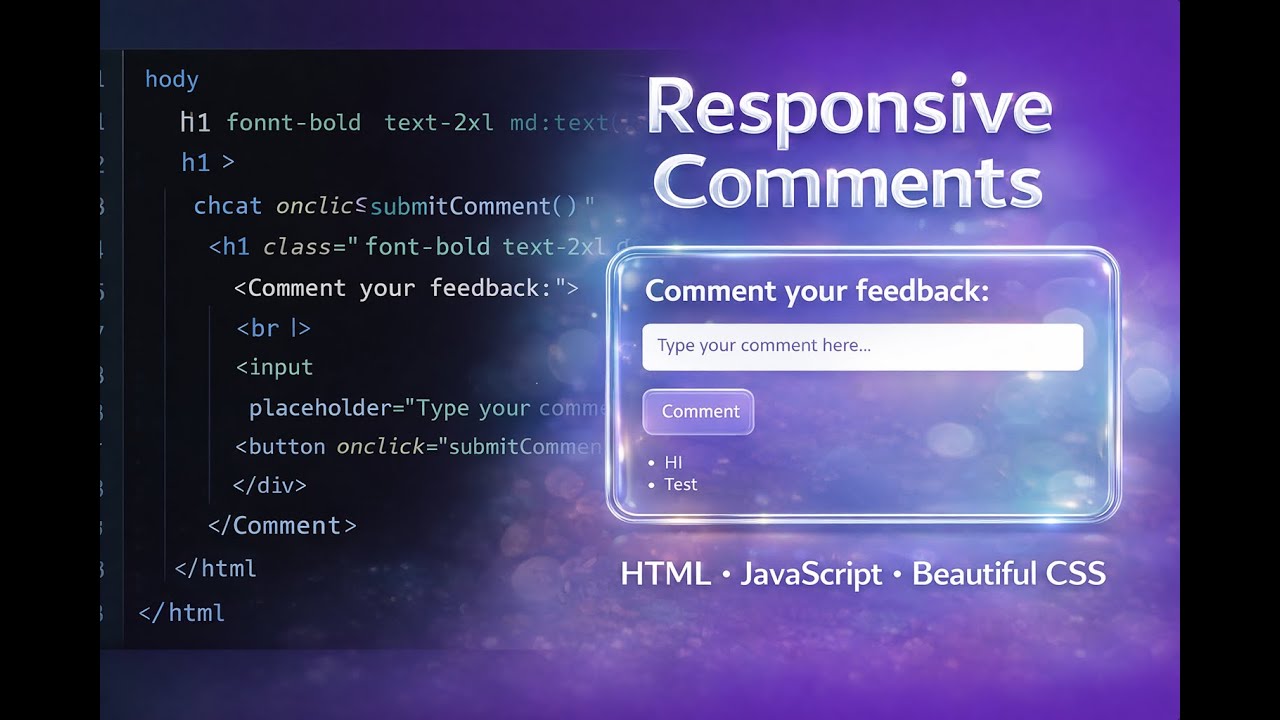Image resolution: width=1280 pixels, height=720 pixels.
Task: Click the '<Comment your feedback:">' code line
Action: coord(406,288)
